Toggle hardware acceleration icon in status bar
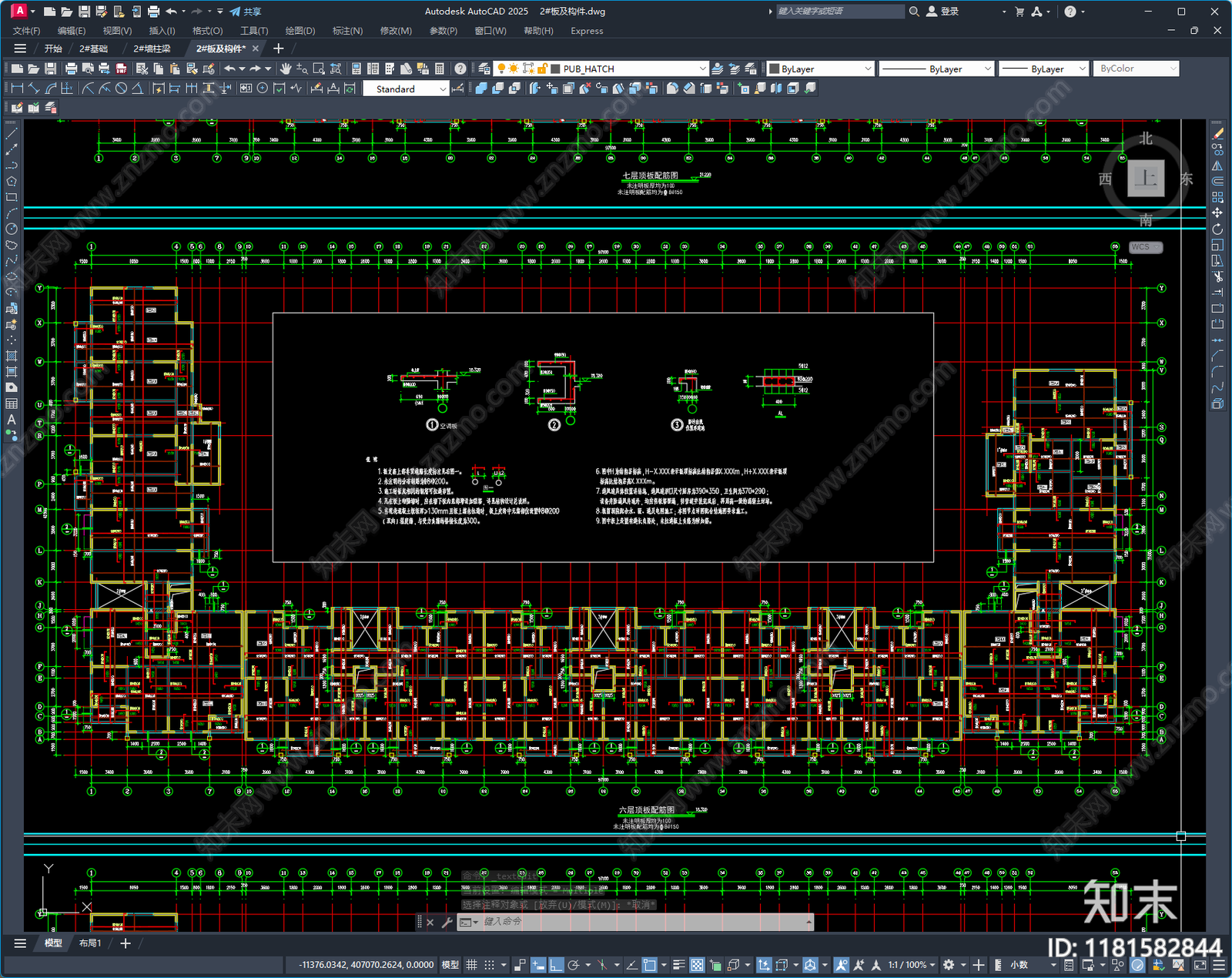The width and height of the screenshot is (1232, 978). (1138, 965)
